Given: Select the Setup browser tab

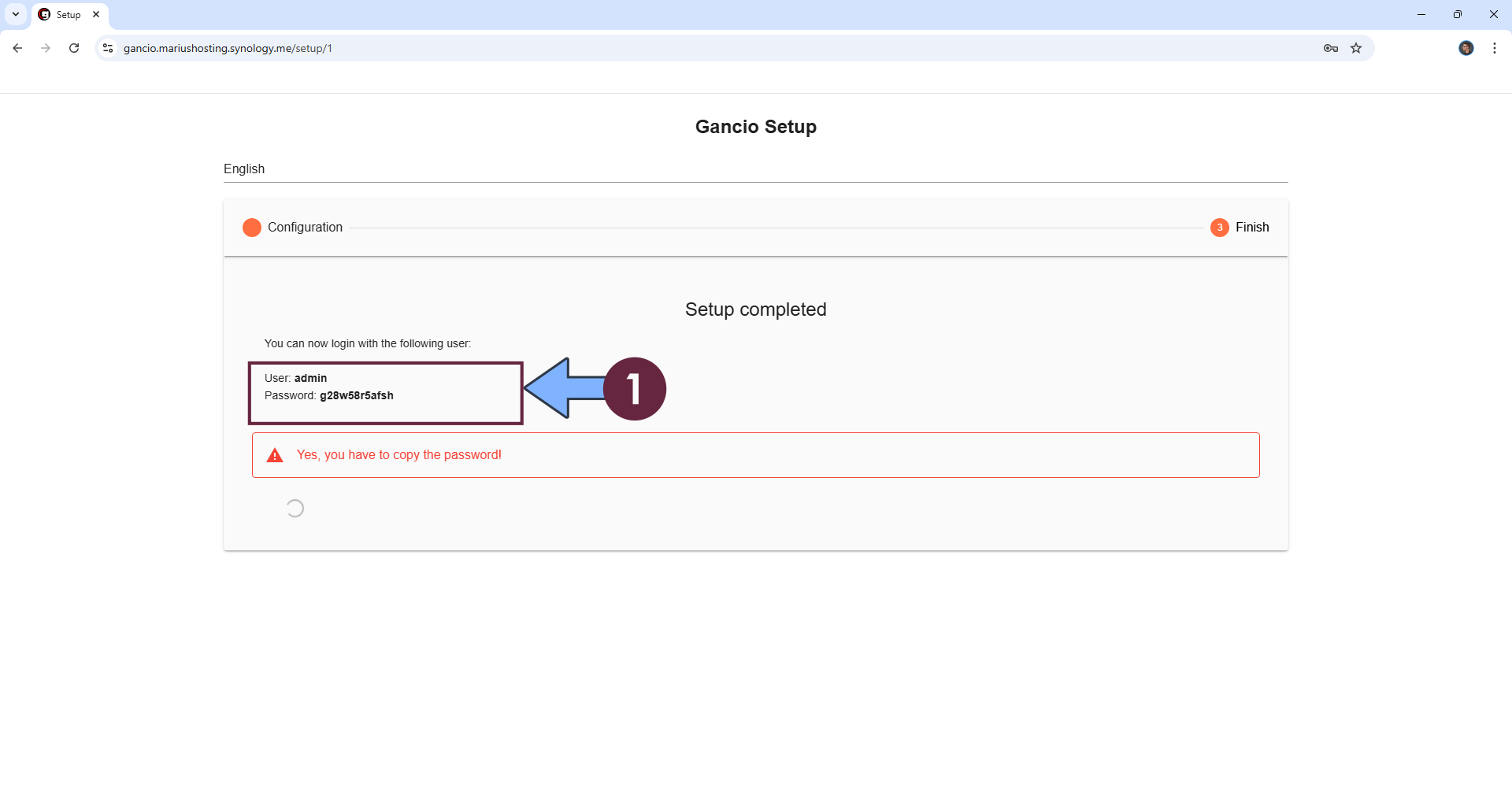Looking at the screenshot, I should pyautogui.click(x=69, y=15).
